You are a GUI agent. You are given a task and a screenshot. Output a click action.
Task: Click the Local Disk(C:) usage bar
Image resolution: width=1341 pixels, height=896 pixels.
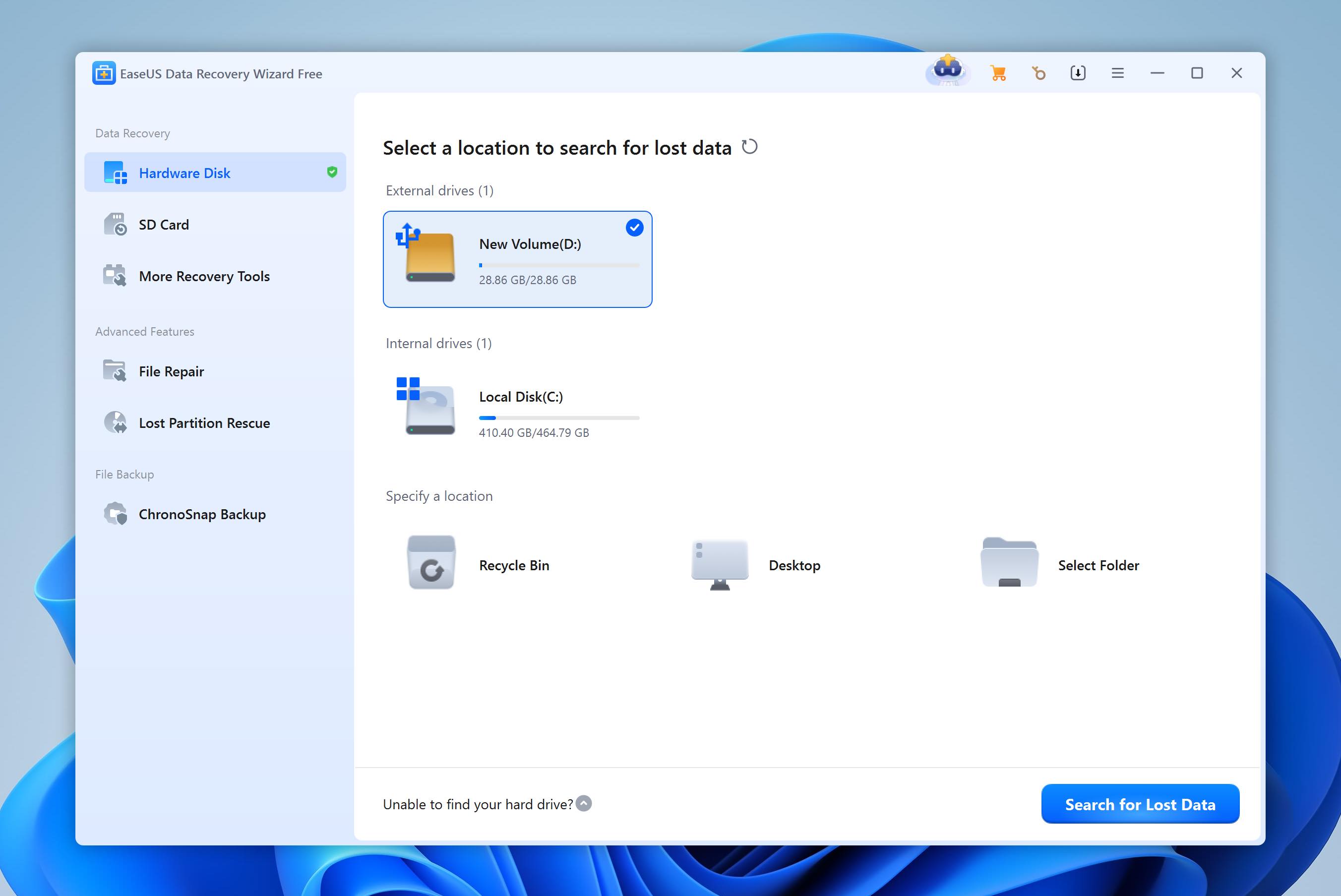pyautogui.click(x=559, y=418)
